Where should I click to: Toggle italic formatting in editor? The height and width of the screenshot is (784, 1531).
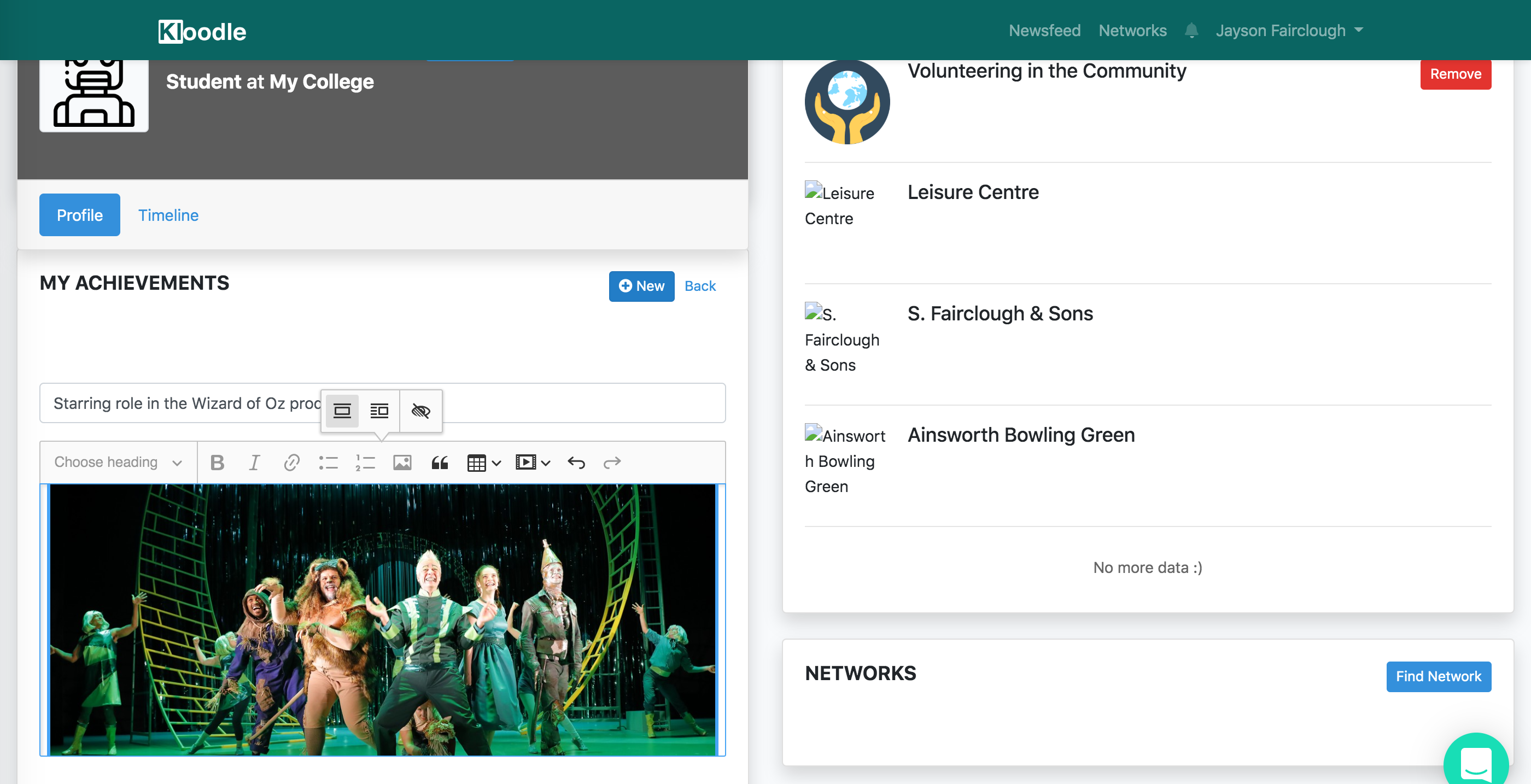254,463
